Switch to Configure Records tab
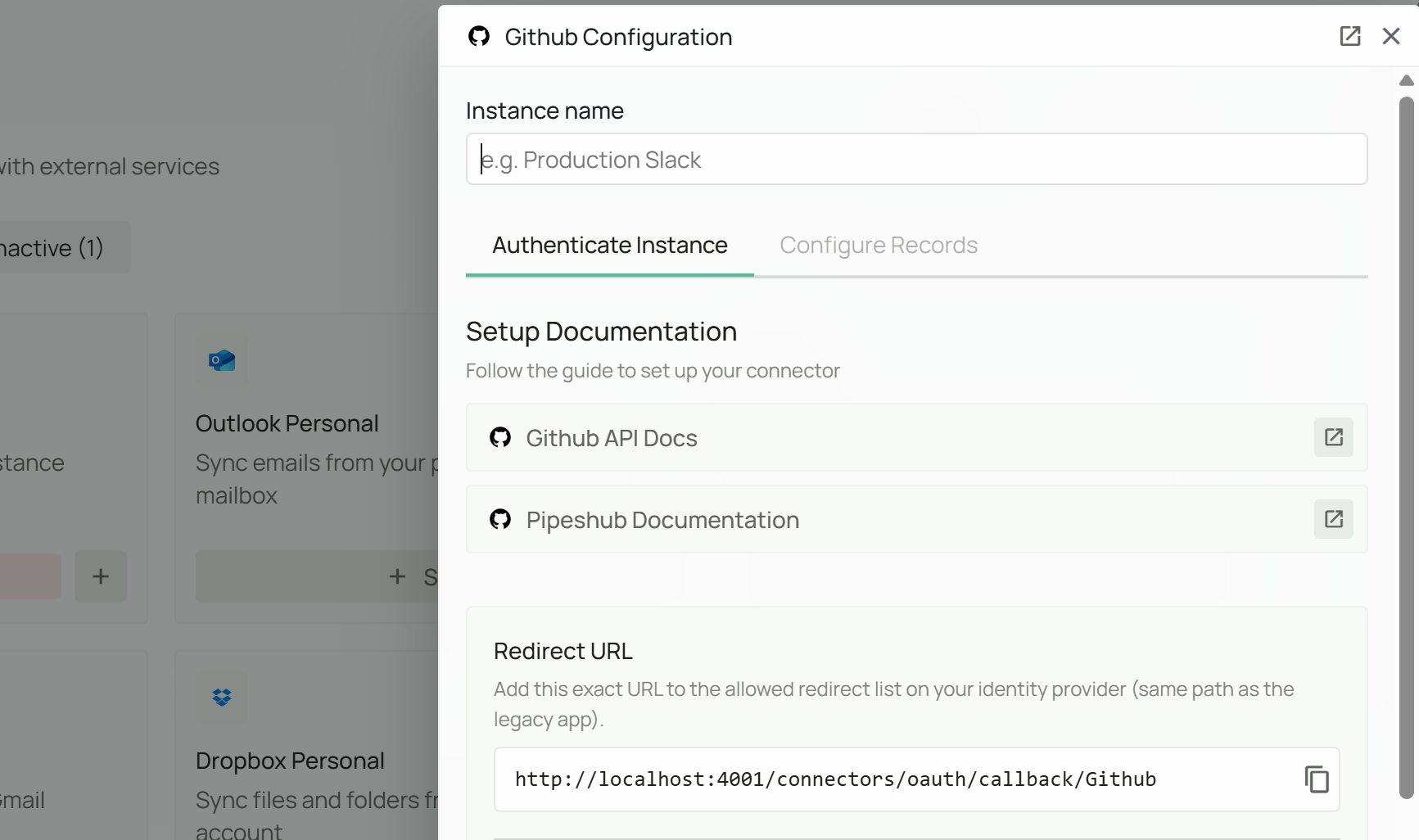The height and width of the screenshot is (840, 1419). 878,245
